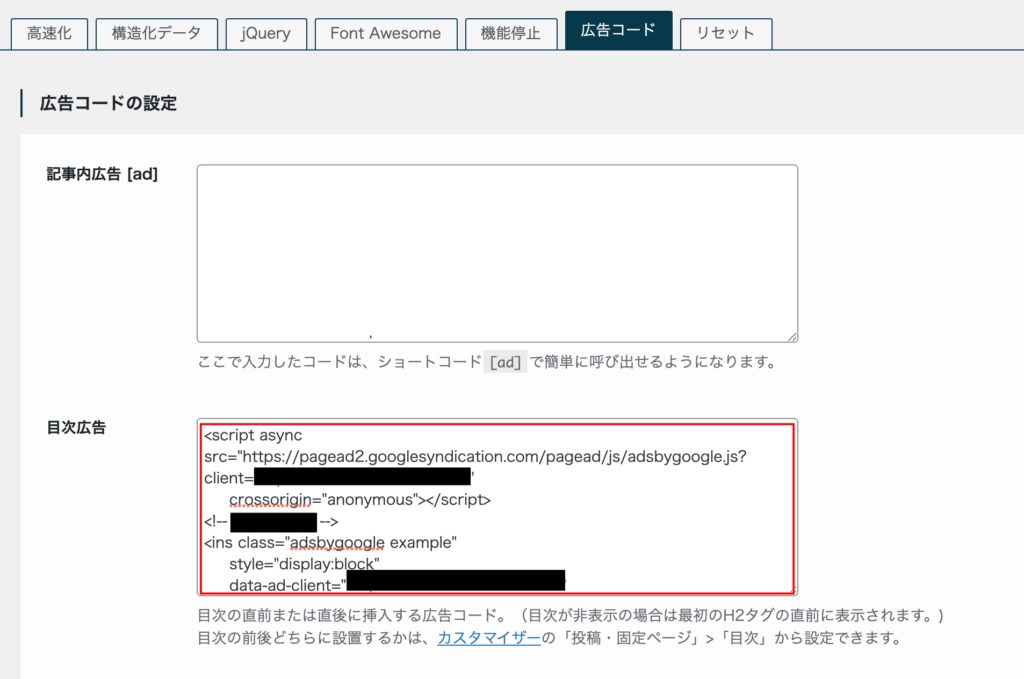Switch to the リセット tab

coord(726,33)
